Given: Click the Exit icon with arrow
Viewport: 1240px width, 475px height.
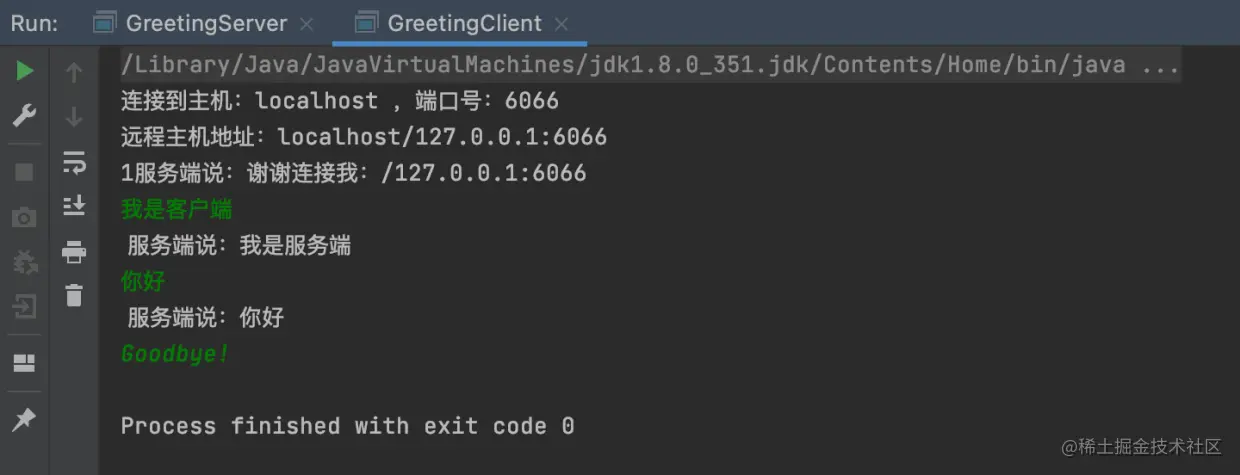Looking at the screenshot, I should (24, 306).
